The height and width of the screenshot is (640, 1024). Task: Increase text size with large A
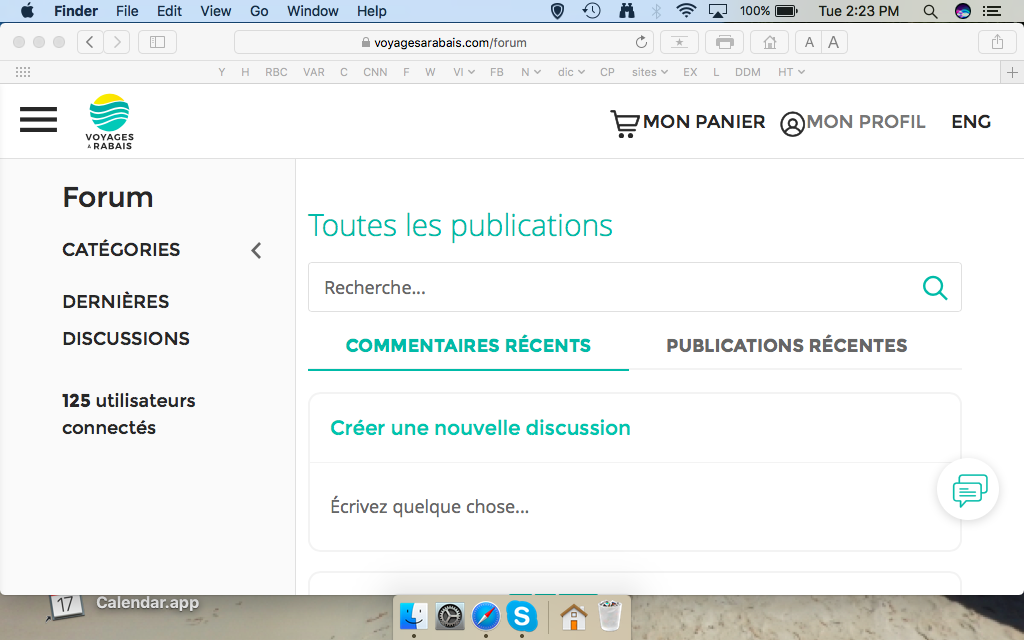tap(834, 42)
